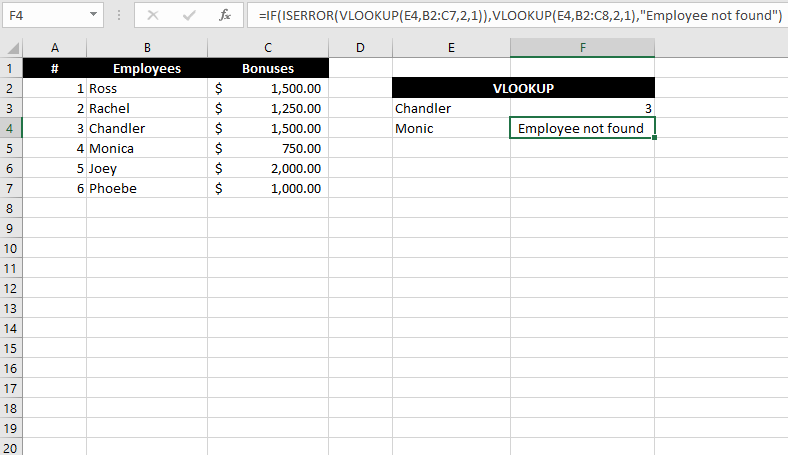Click inside the Name Box showing F4
The image size is (788, 455).
(45, 15)
